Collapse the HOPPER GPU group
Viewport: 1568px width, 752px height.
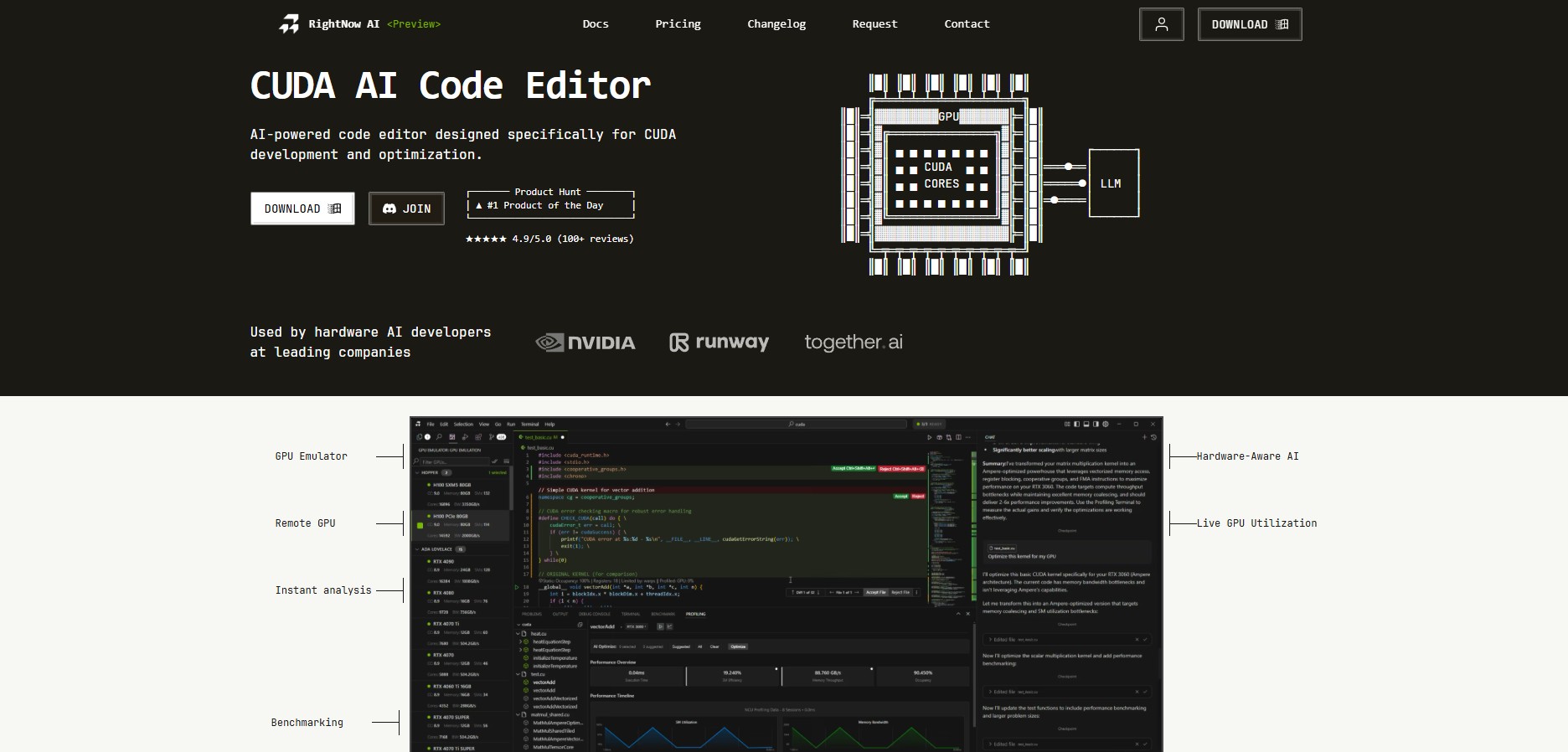pyautogui.click(x=418, y=472)
